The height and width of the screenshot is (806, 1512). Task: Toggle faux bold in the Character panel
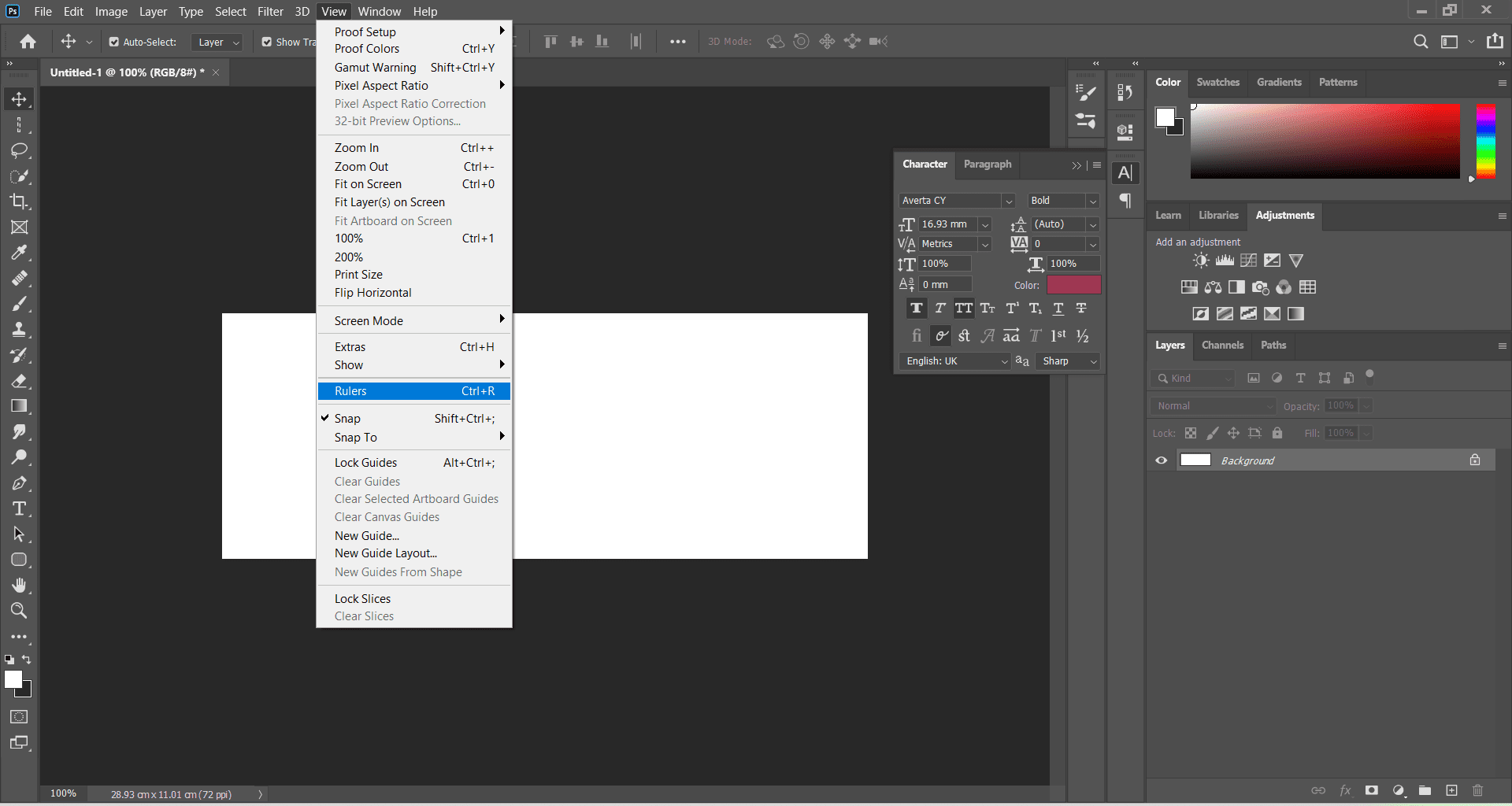916,309
